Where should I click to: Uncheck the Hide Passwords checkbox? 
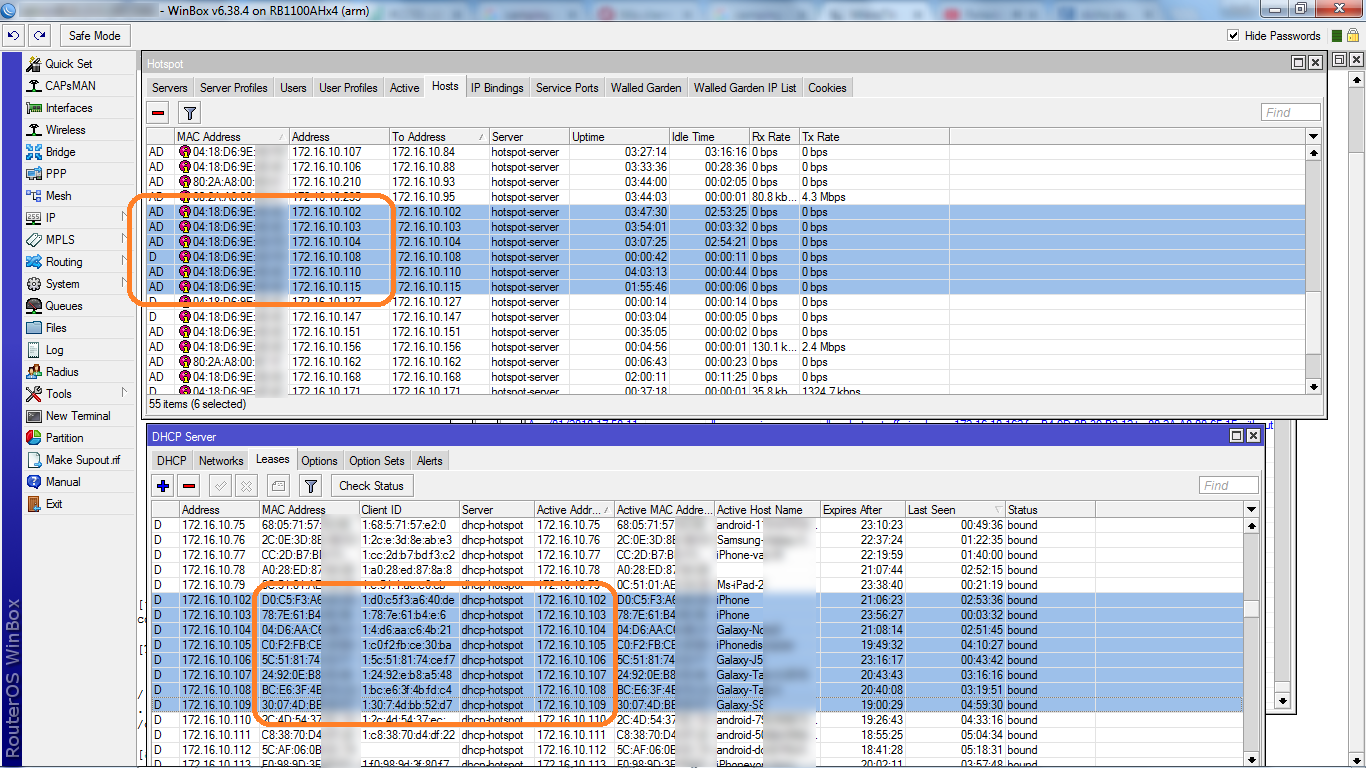1233,35
